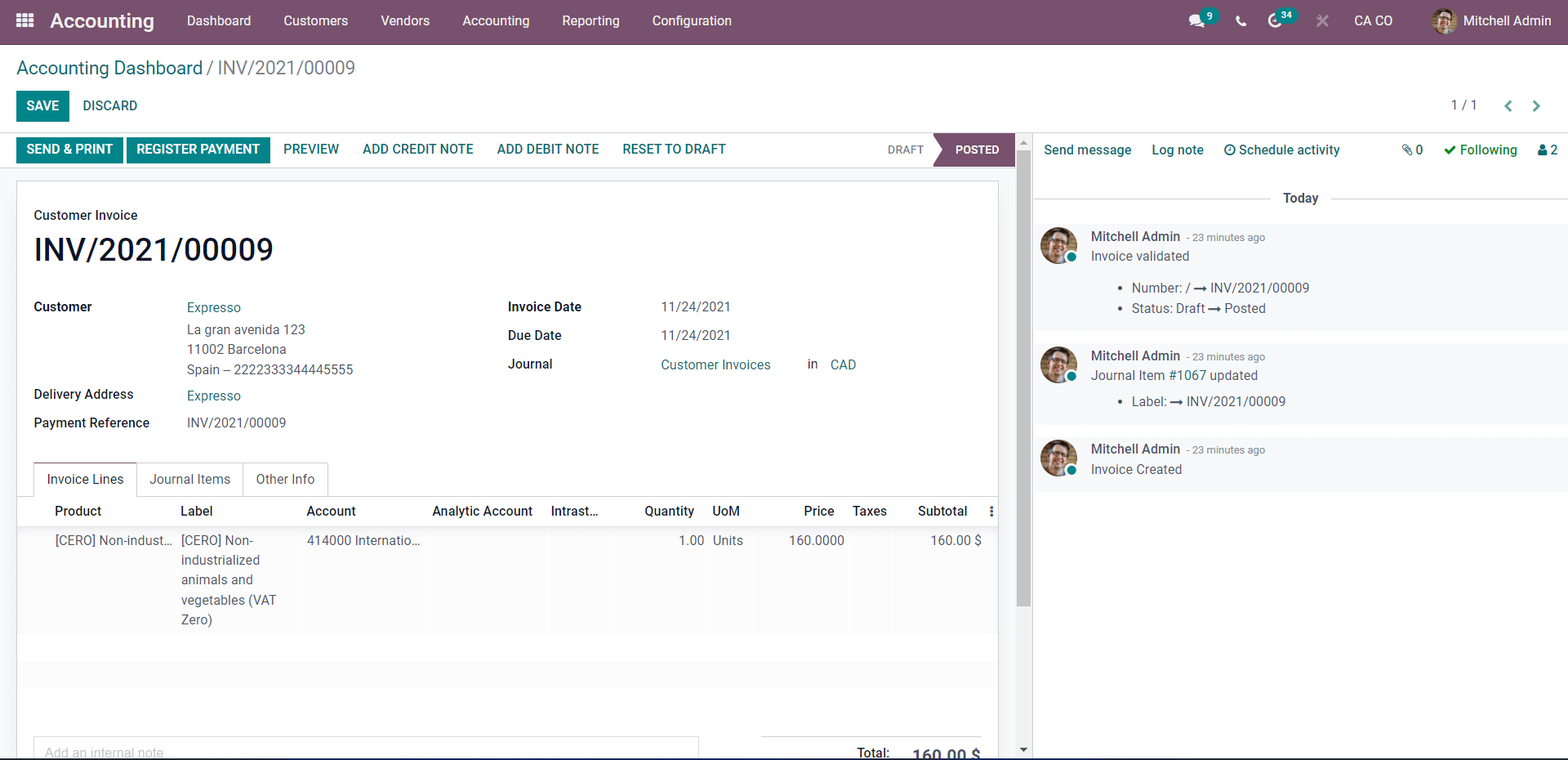Open Expresso delivery address link
The width and height of the screenshot is (1568, 760).
[x=214, y=396]
